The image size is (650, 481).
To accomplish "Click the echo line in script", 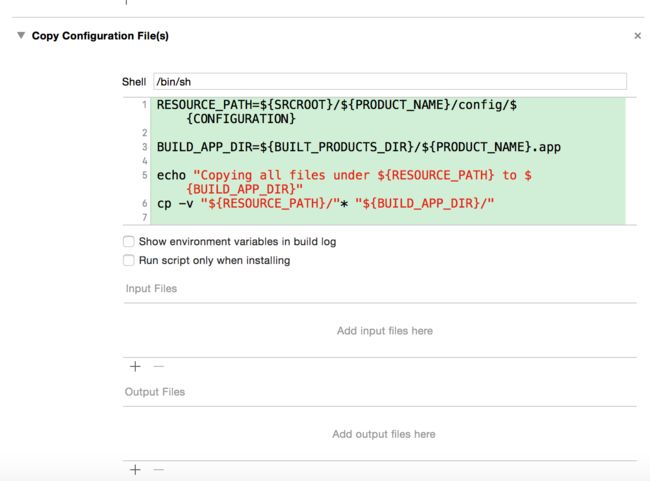I will tap(344, 182).
